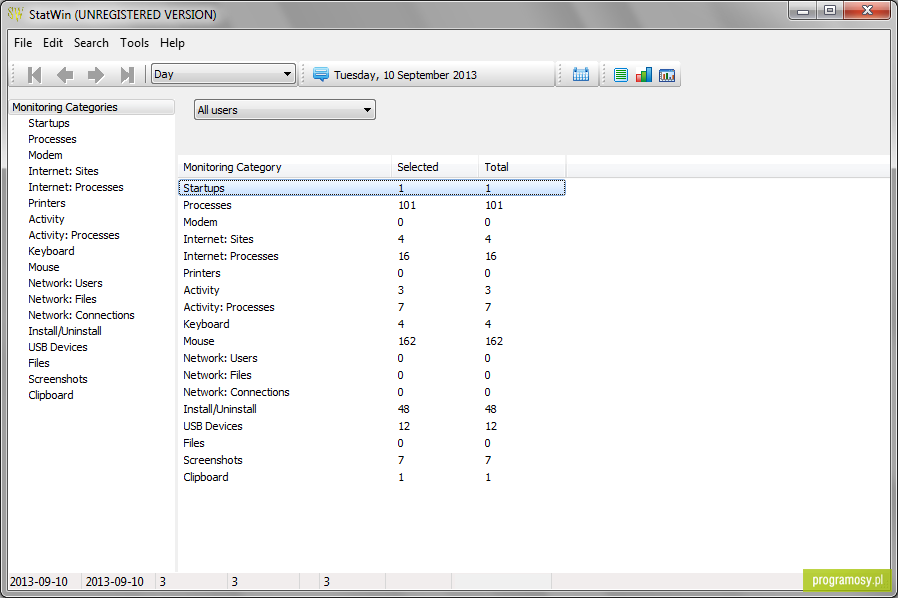The image size is (898, 598).
Task: Select Processes in the sidebar tree
Action: coord(52,139)
